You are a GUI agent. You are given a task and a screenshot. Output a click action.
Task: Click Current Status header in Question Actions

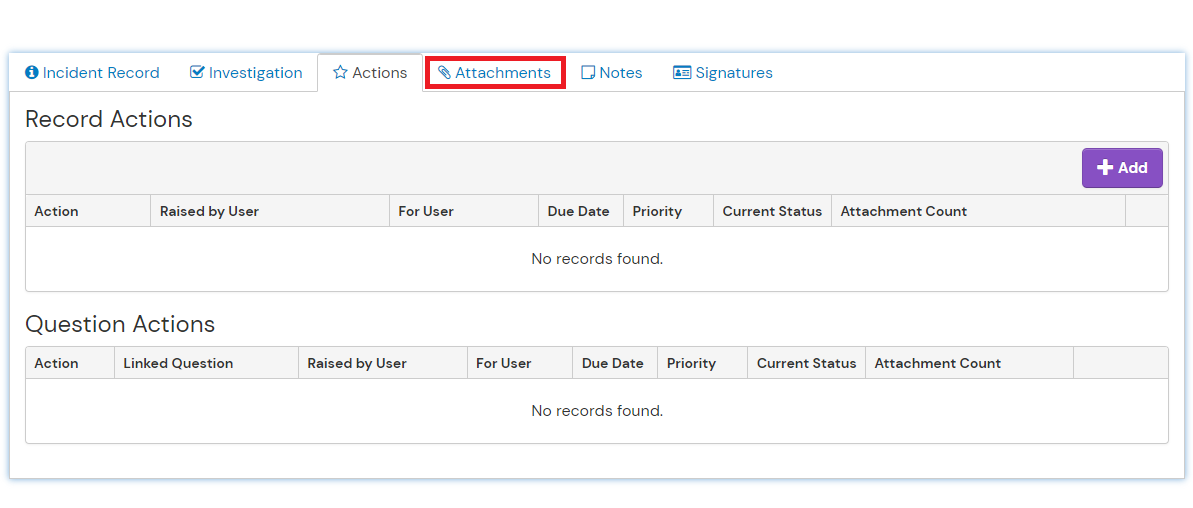tap(806, 363)
